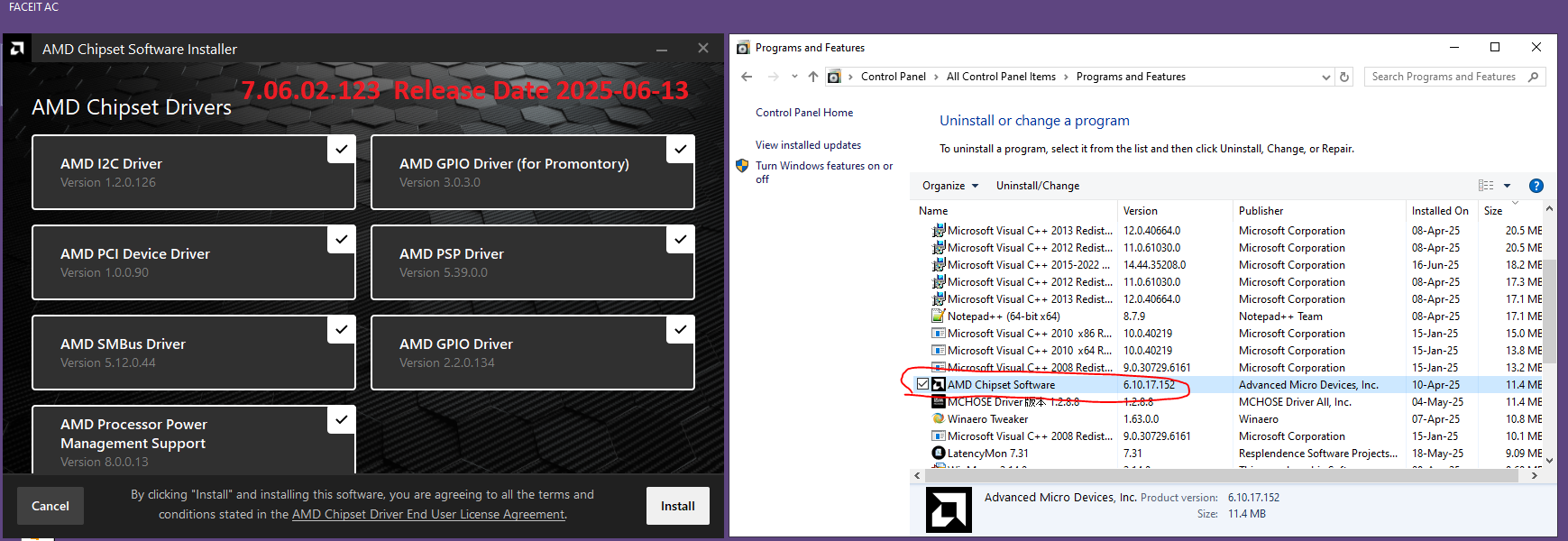Deselect AMD GPIO Driver version 2.2.0.134 checkbox
This screenshot has width=1568, height=541.
680,330
